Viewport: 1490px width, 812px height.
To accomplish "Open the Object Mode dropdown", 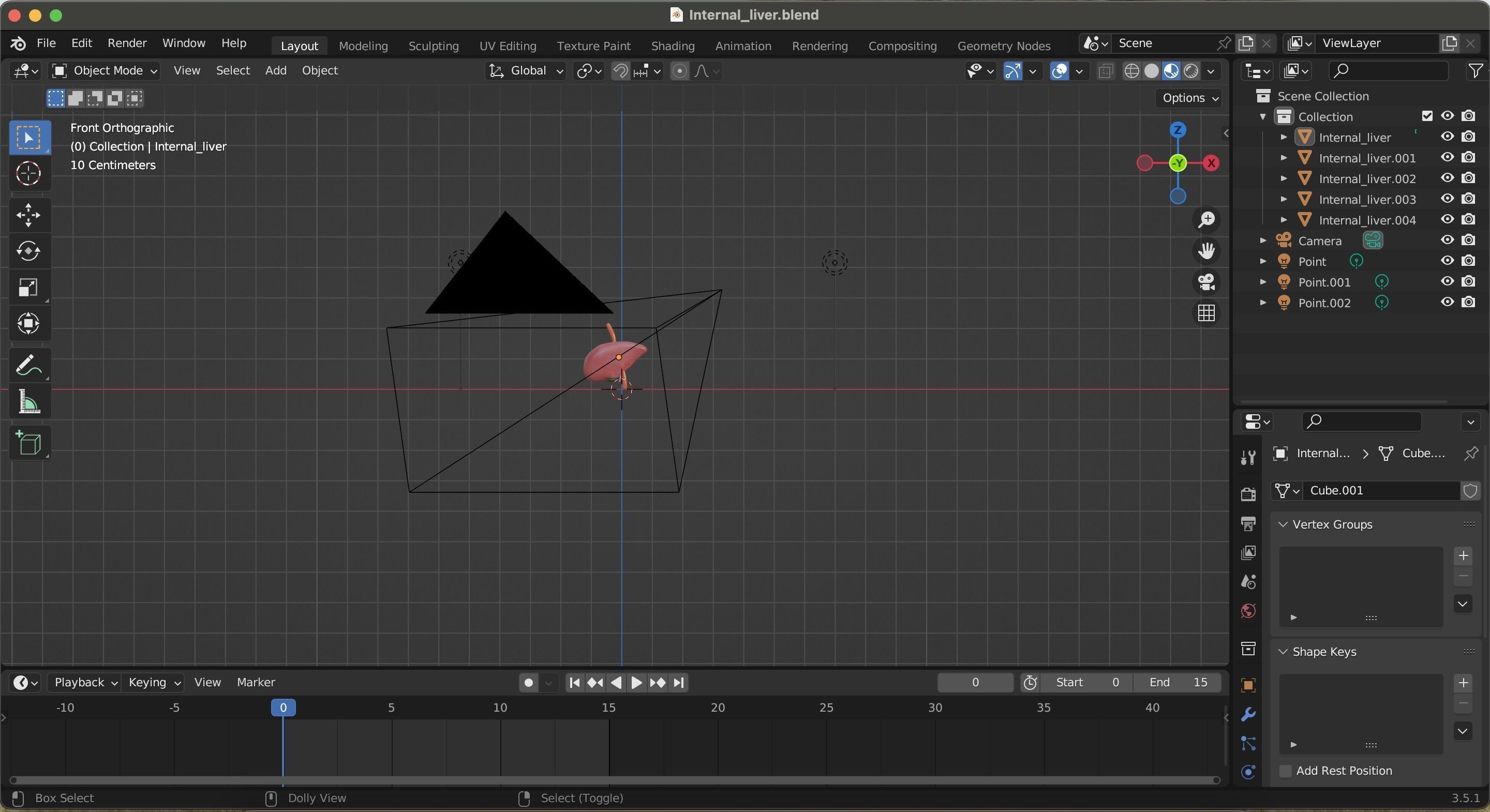I will (105, 70).
